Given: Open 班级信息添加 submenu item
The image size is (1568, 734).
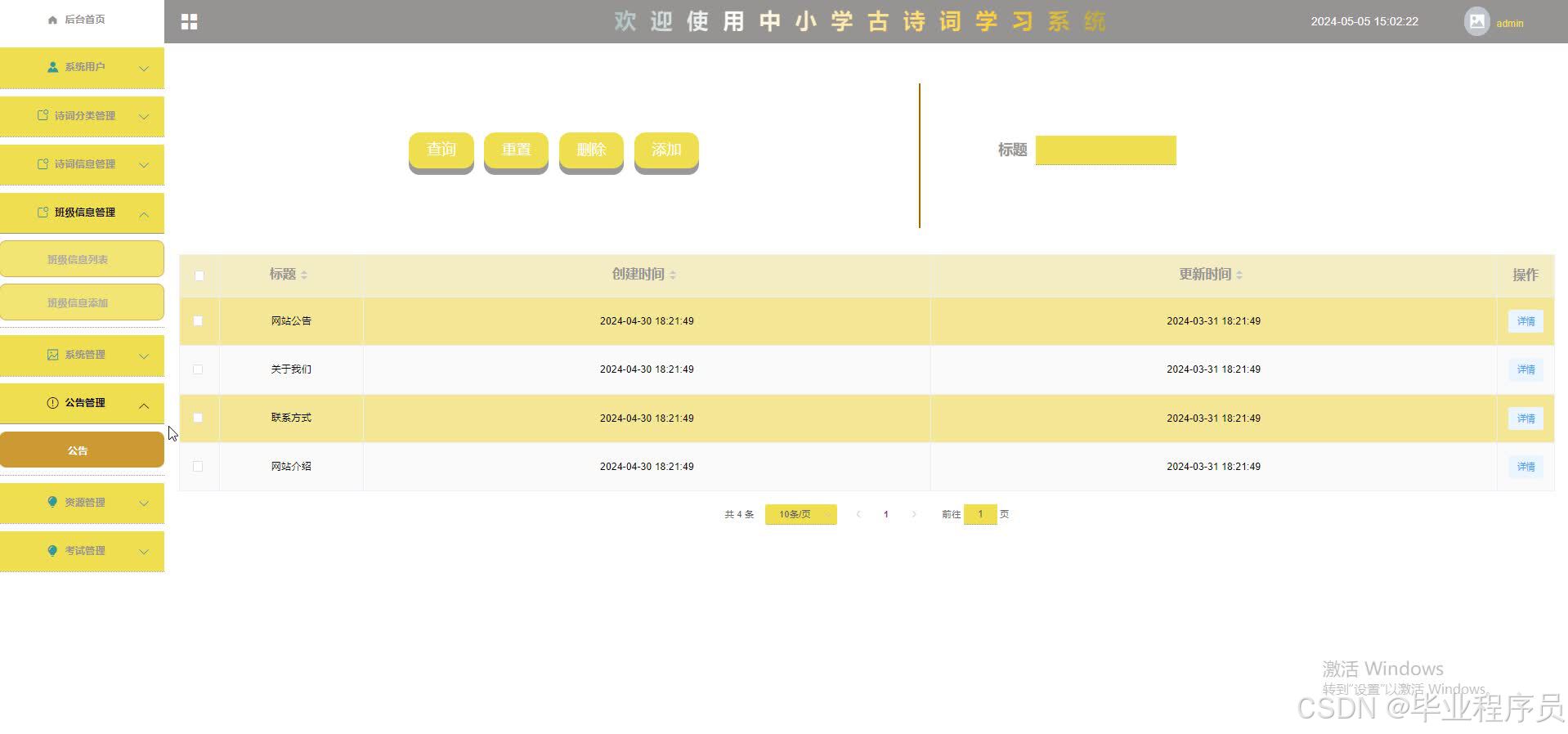Looking at the screenshot, I should tap(82, 302).
